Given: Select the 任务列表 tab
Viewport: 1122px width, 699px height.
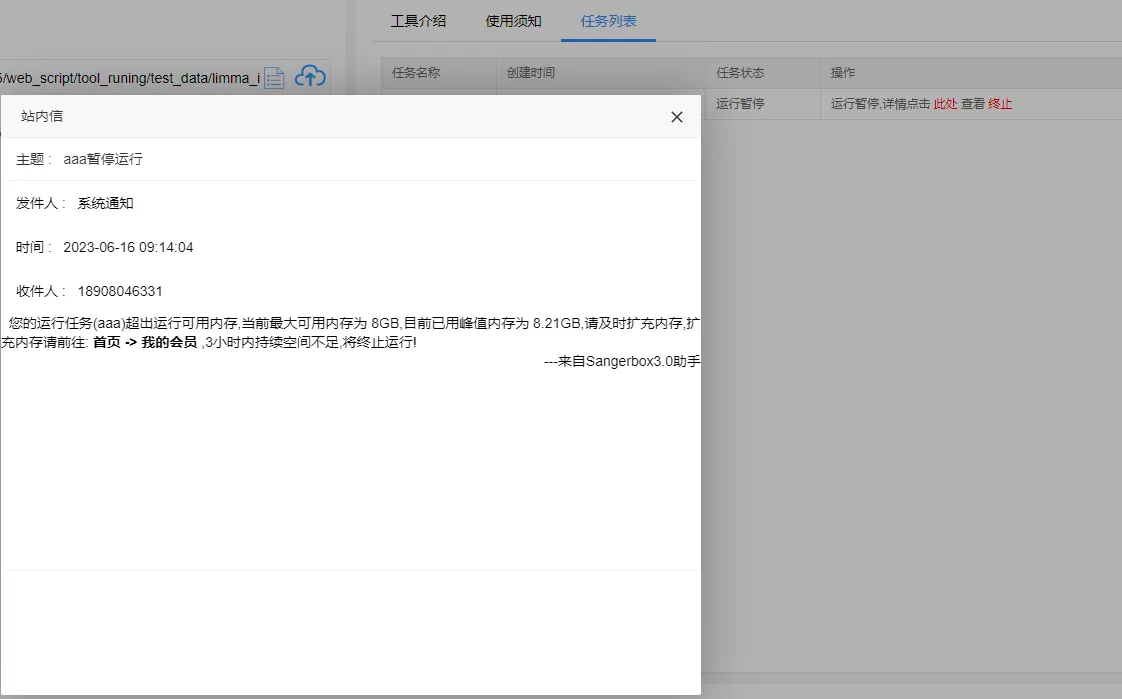Looking at the screenshot, I should tap(608, 21).
